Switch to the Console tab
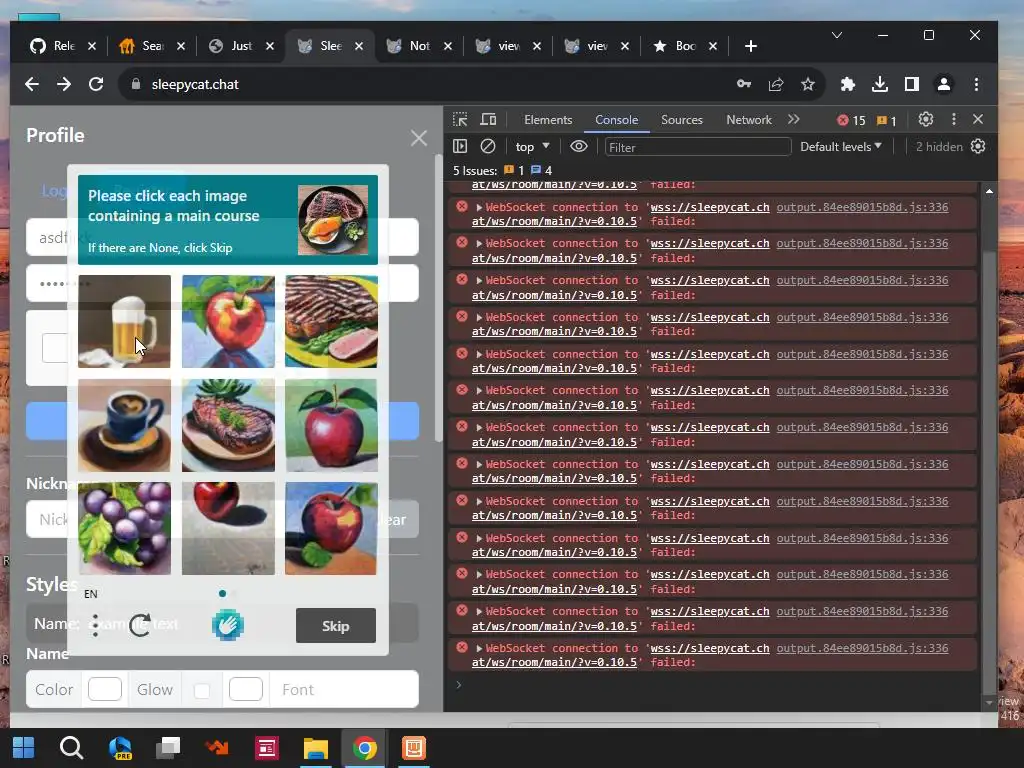This screenshot has height=768, width=1024. click(x=616, y=120)
